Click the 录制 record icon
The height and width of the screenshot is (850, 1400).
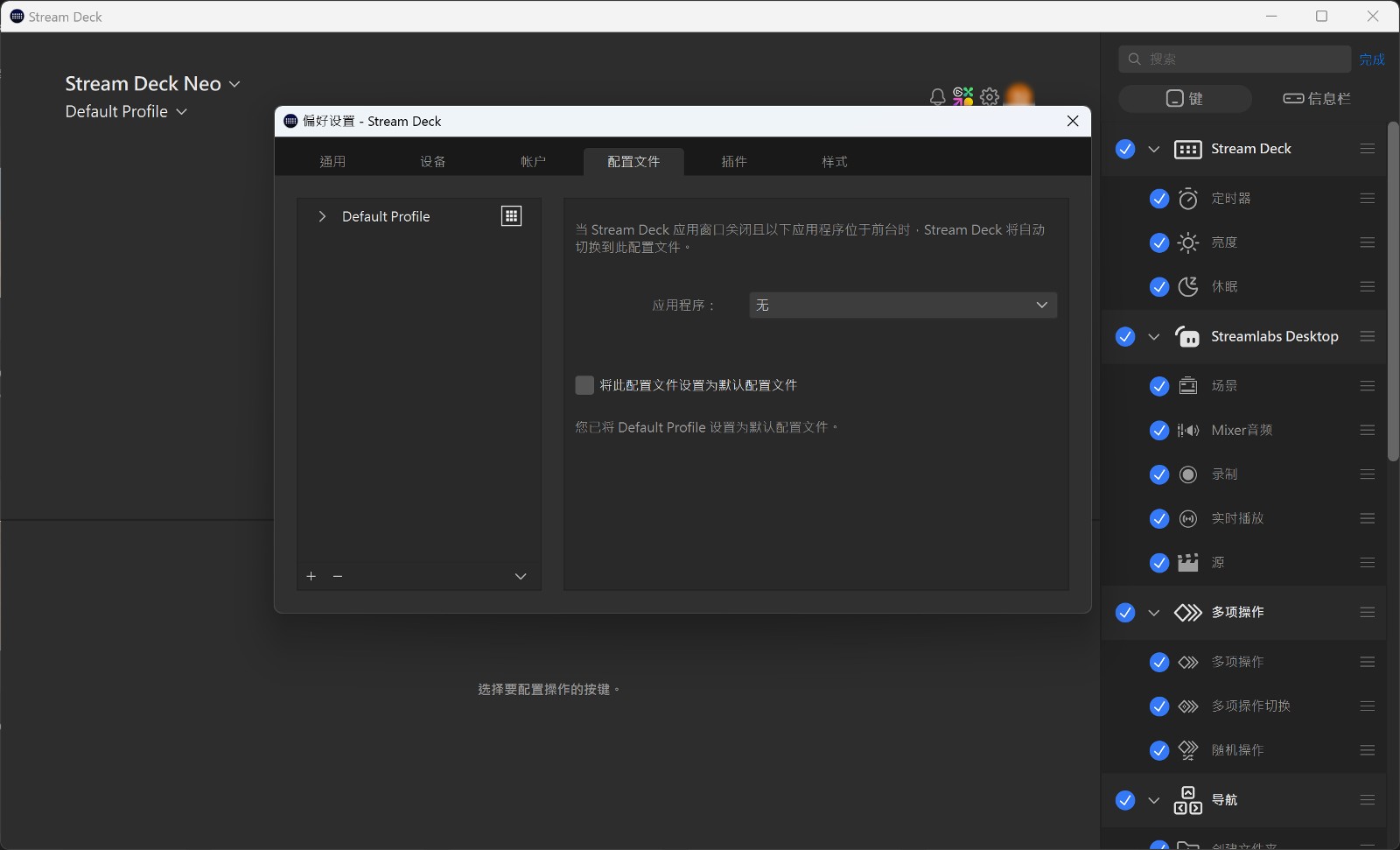[1187, 474]
